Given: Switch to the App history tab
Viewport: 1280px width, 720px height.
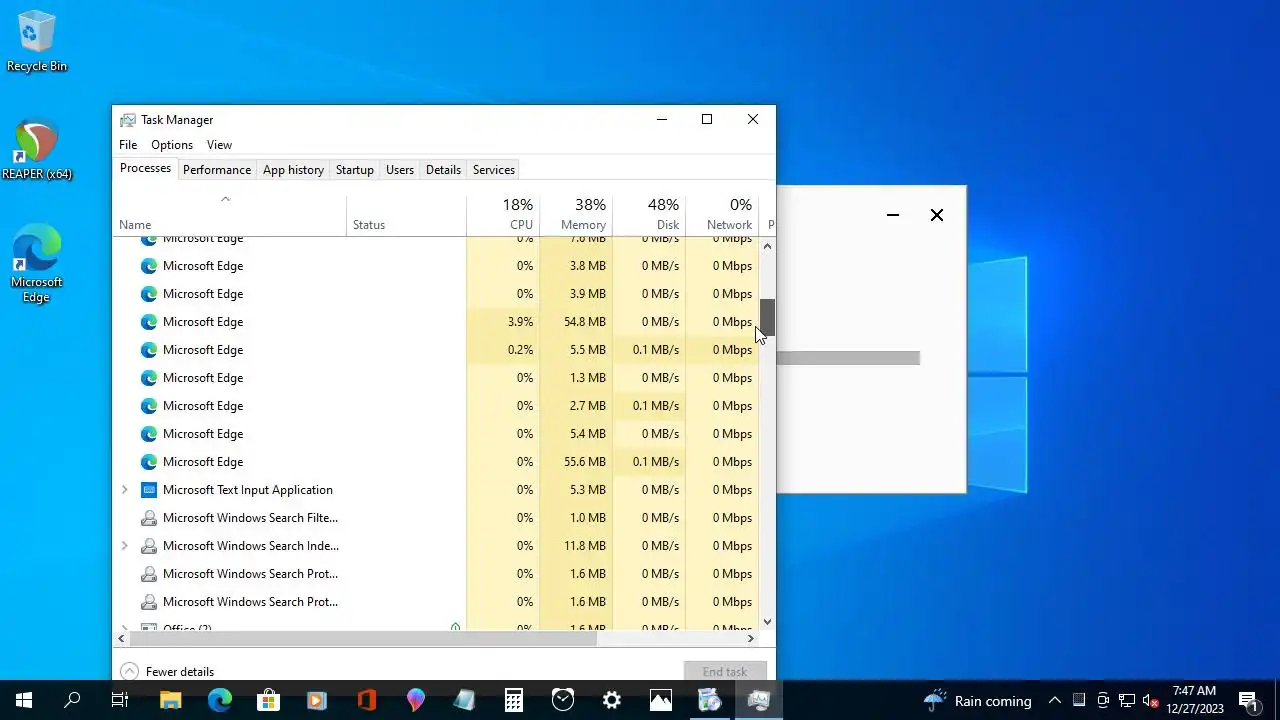Looking at the screenshot, I should pyautogui.click(x=293, y=170).
